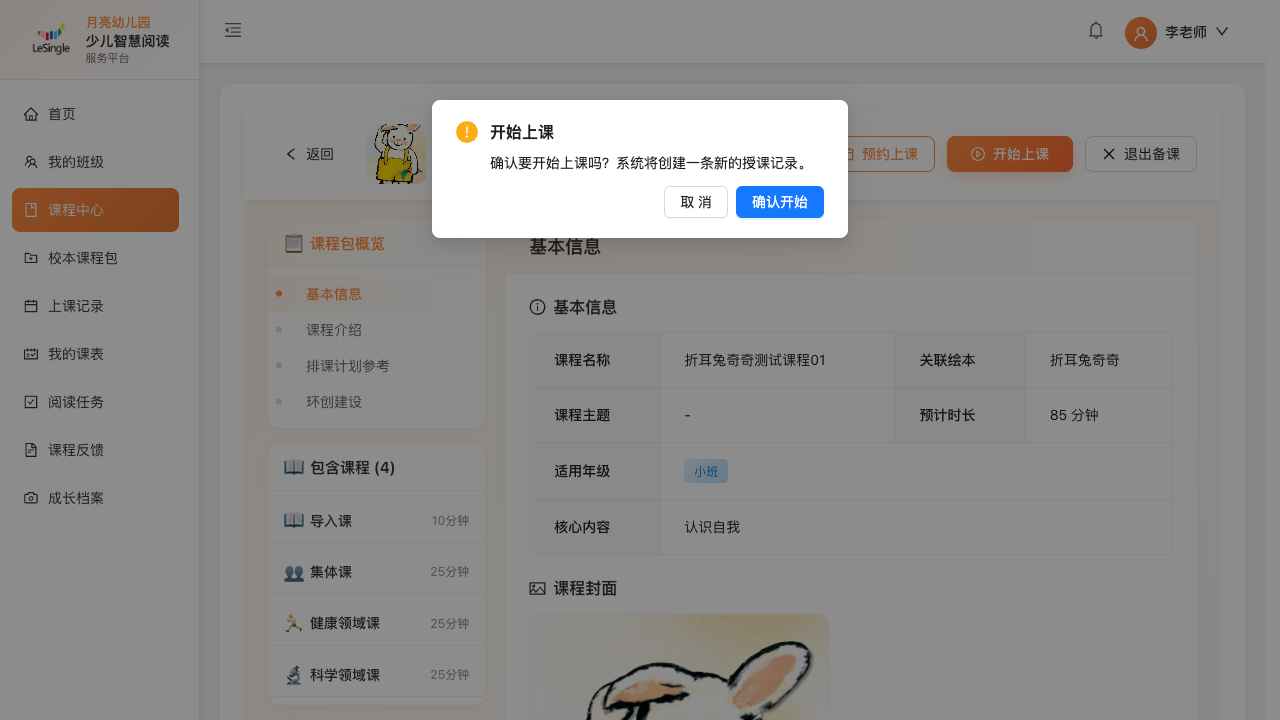Image resolution: width=1280 pixels, height=720 pixels.
Task: Click the user avatar icon
Action: (1140, 33)
